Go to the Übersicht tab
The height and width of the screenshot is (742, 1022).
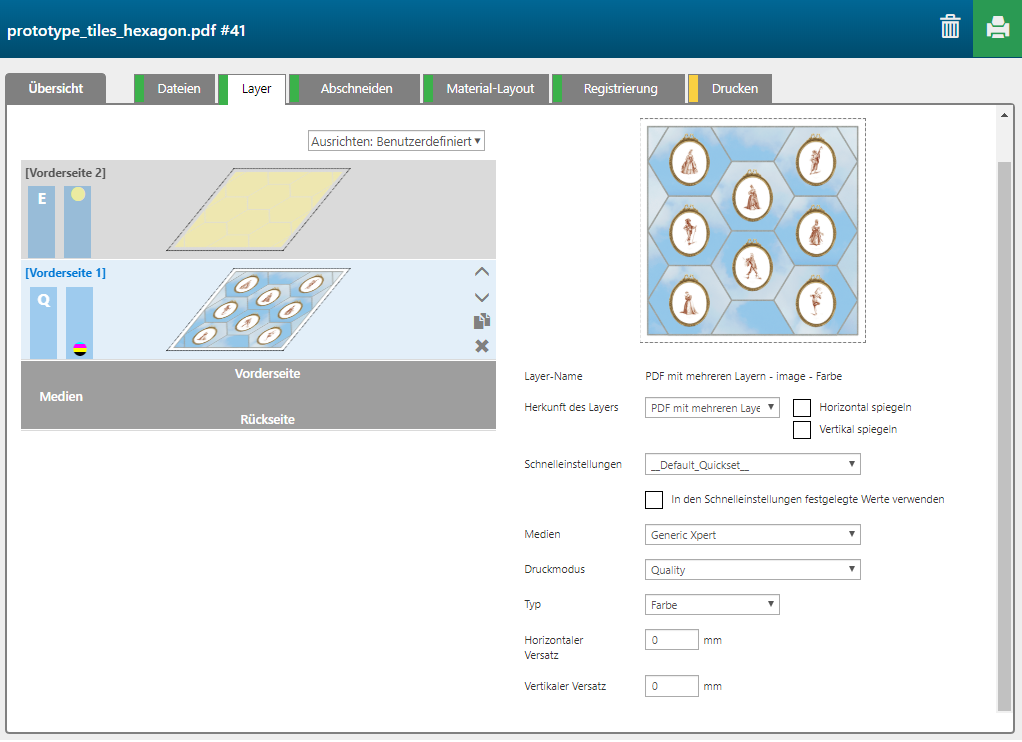click(x=56, y=89)
